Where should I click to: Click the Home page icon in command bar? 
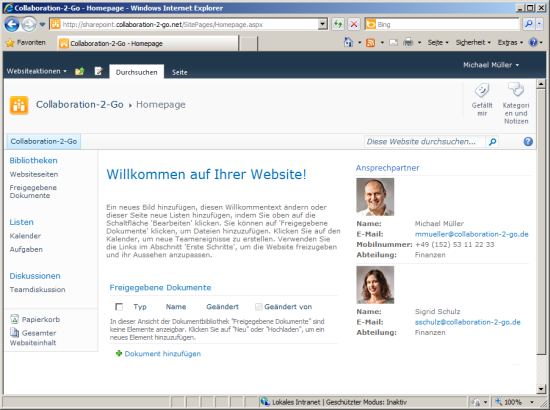coord(348,42)
